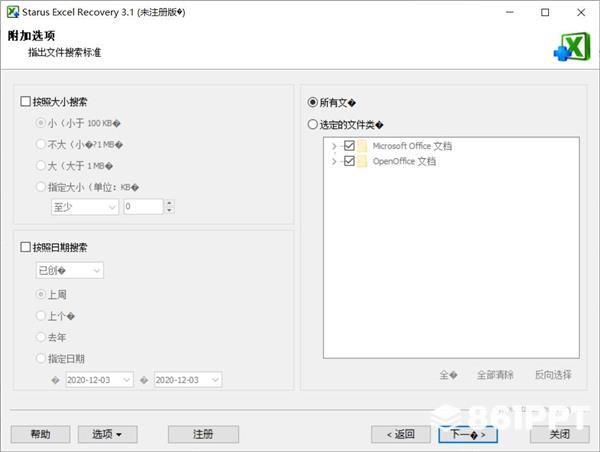Open the start date 2020-12-03 dropdown

99,380
